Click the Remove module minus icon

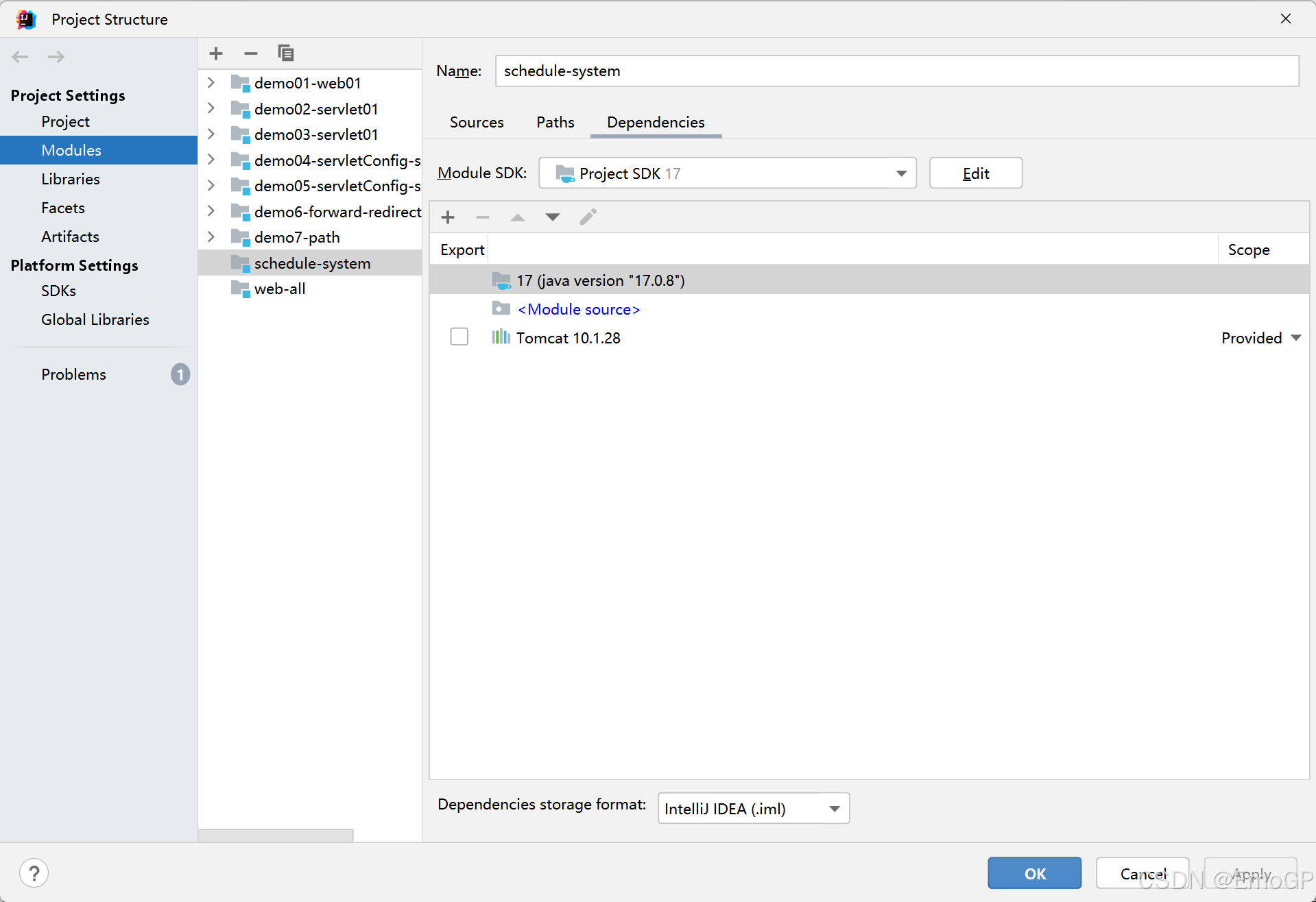251,53
